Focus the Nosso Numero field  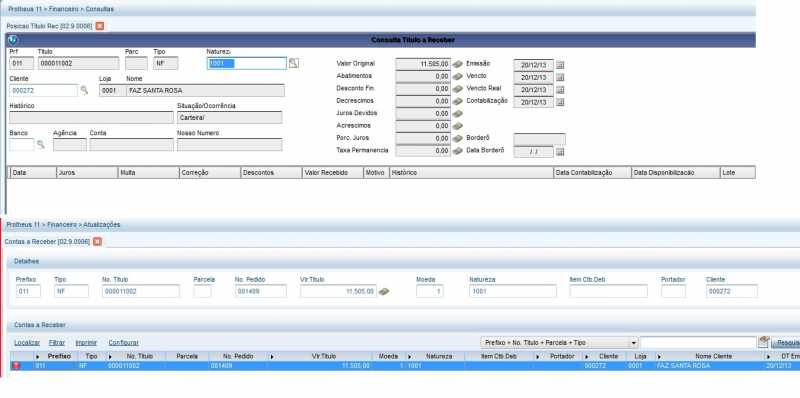(230, 145)
